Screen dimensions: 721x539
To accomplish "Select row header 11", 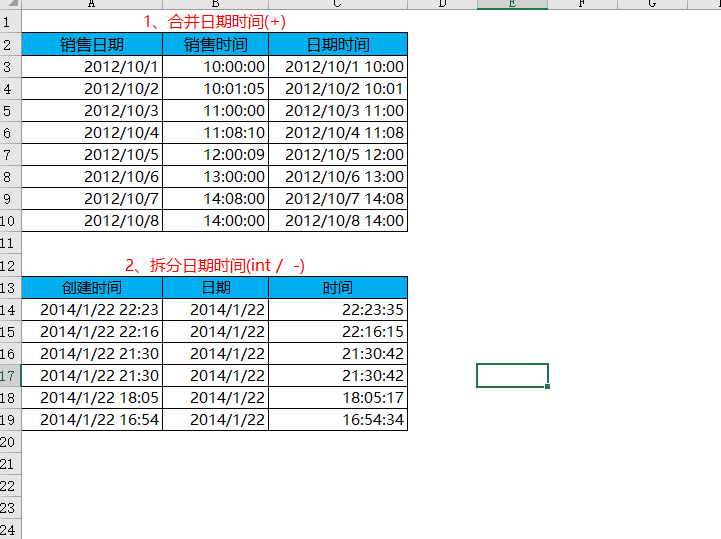I will pyautogui.click(x=10, y=243).
